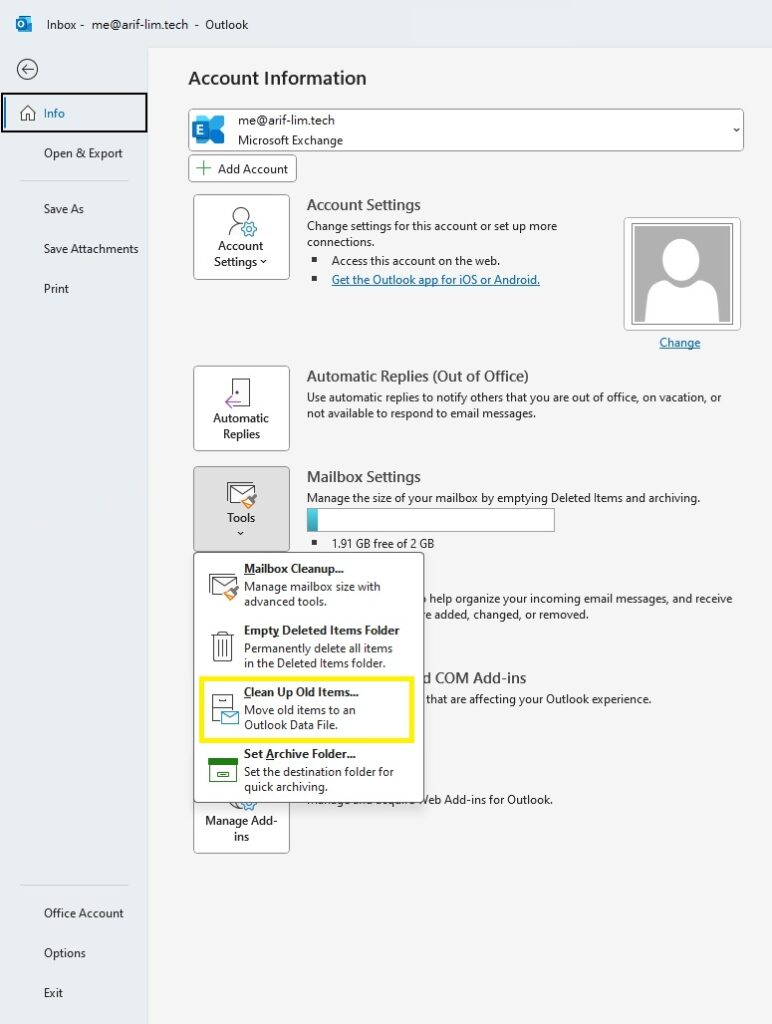This screenshot has height=1024, width=772.
Task: Click the Outlook logo in the title bar
Action: [24, 24]
